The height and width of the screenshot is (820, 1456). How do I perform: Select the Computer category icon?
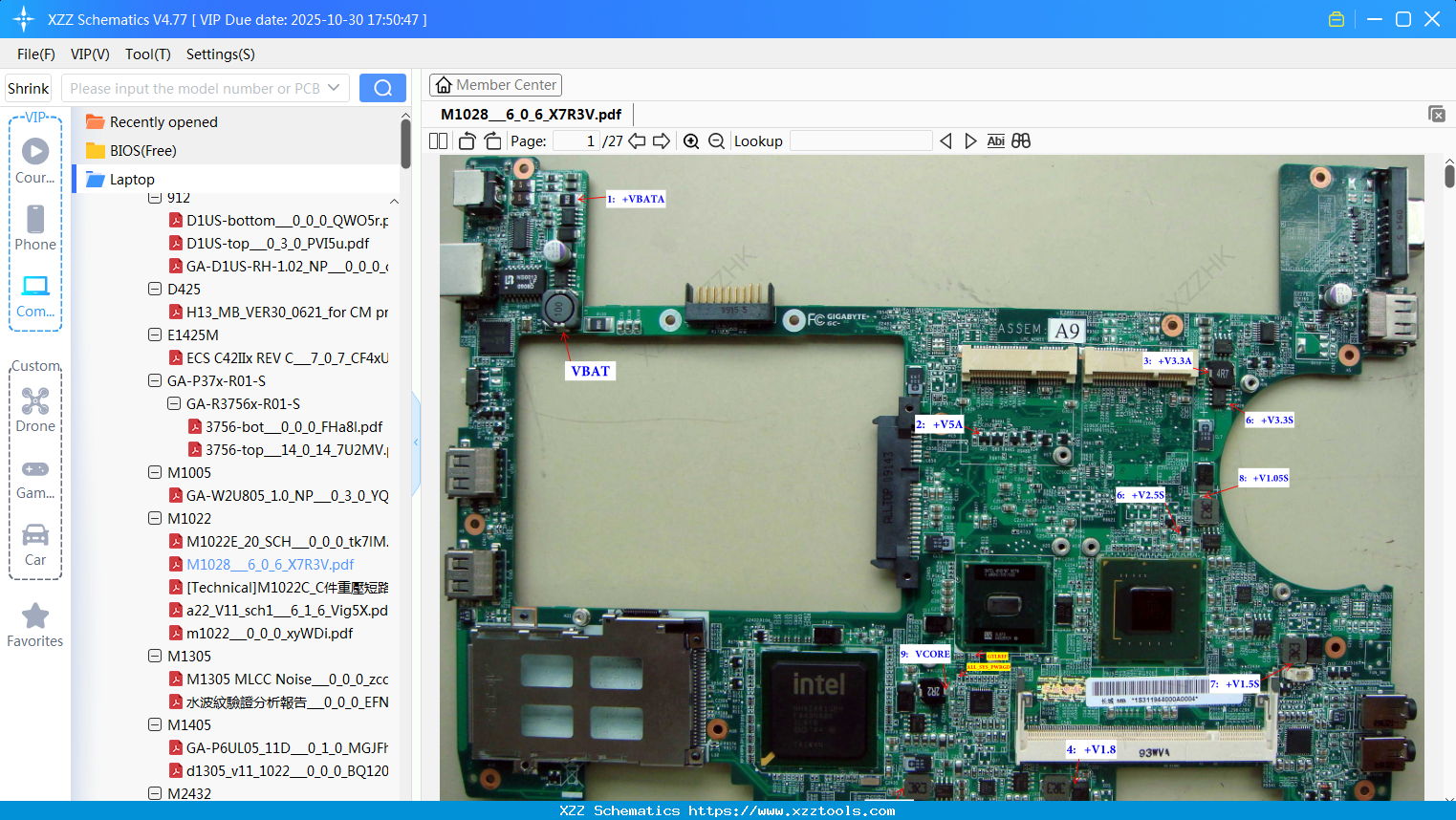[35, 295]
